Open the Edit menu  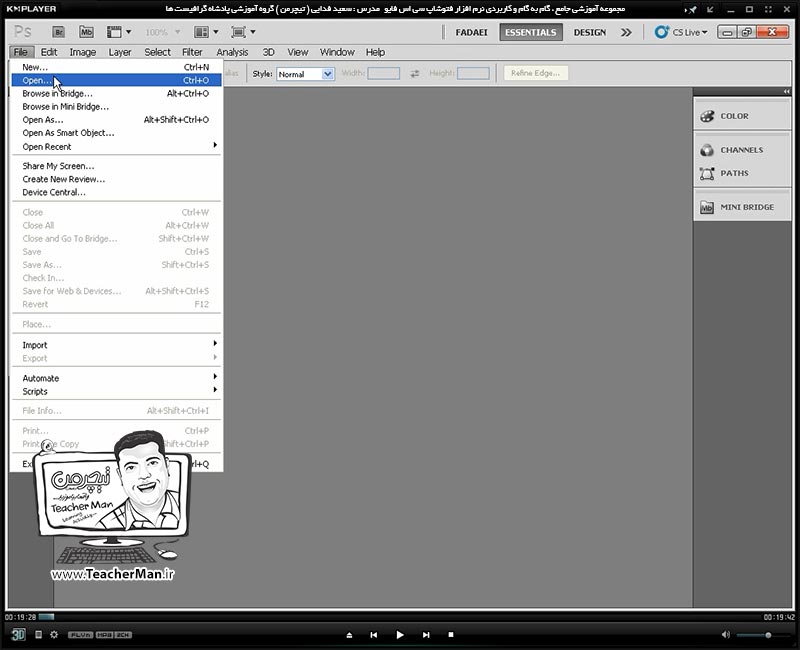49,52
